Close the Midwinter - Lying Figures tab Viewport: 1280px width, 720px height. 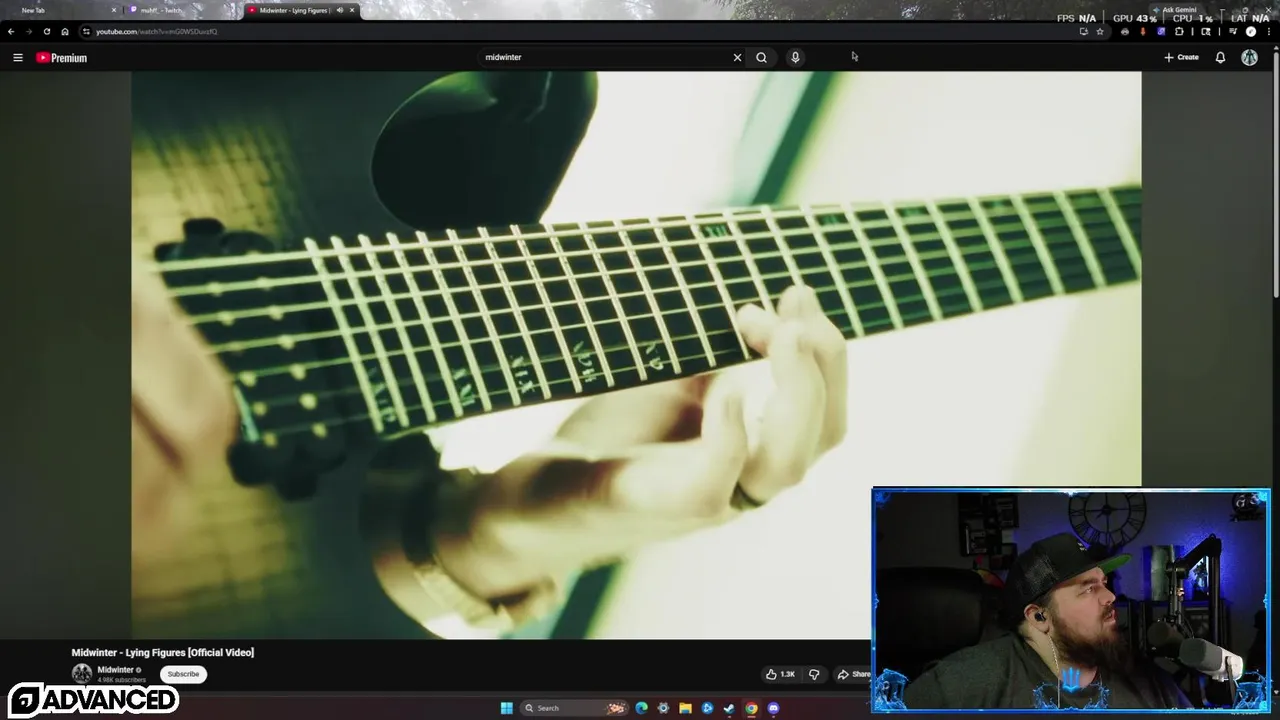352,10
